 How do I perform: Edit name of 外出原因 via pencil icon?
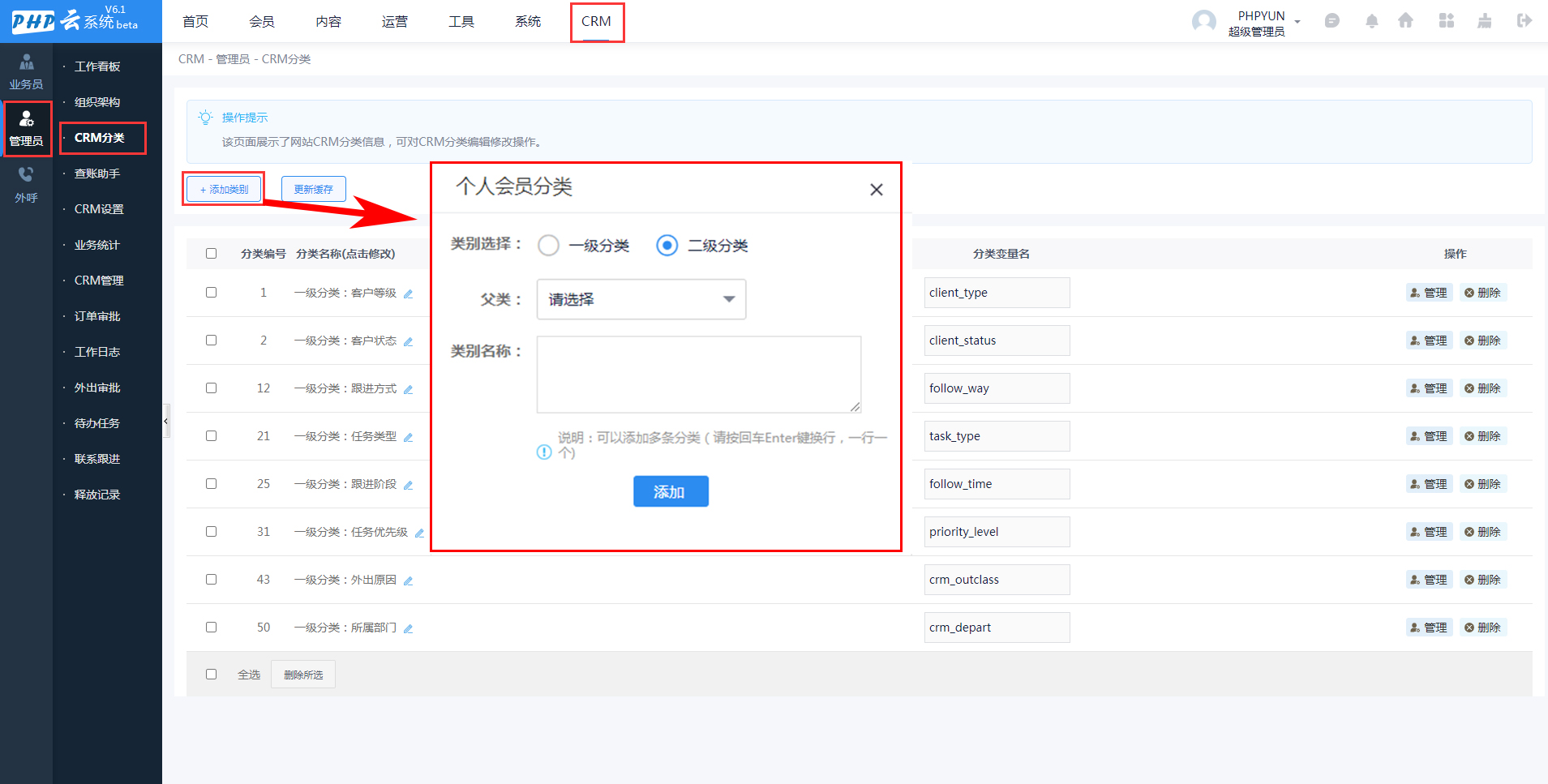click(408, 581)
